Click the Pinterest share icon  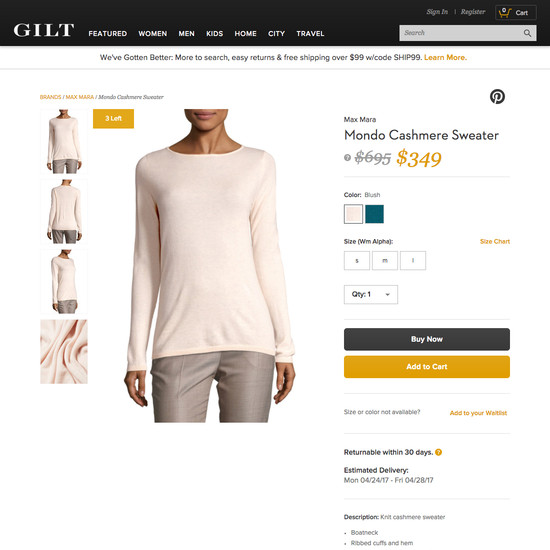coord(497,96)
